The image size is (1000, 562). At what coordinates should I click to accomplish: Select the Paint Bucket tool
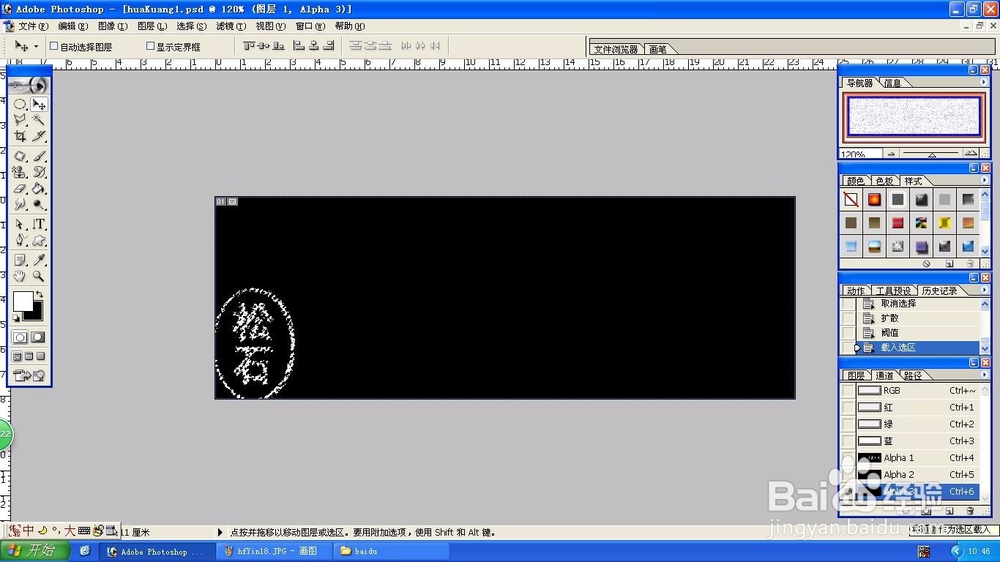coord(39,189)
